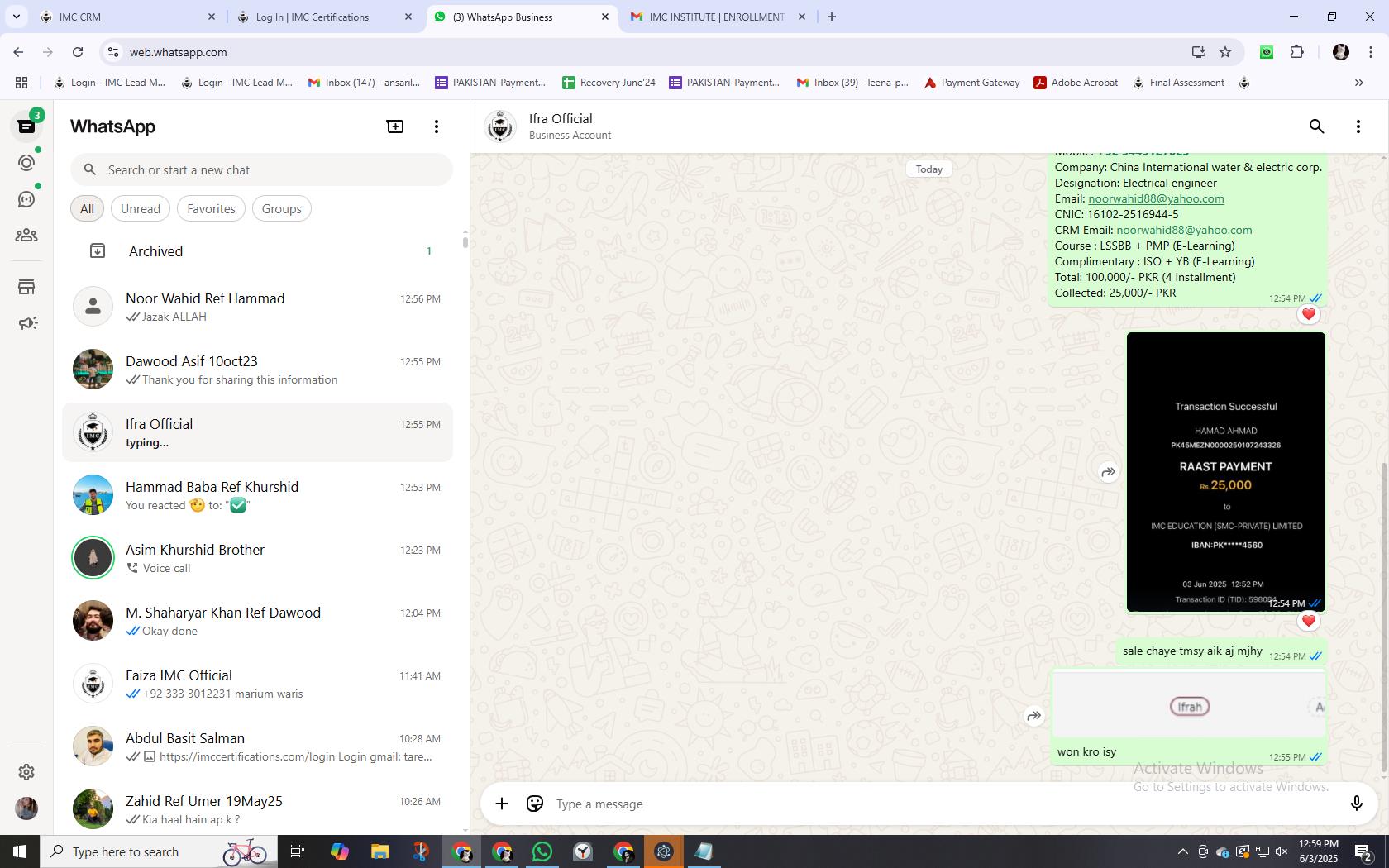Select the All chat filter

[87, 209]
